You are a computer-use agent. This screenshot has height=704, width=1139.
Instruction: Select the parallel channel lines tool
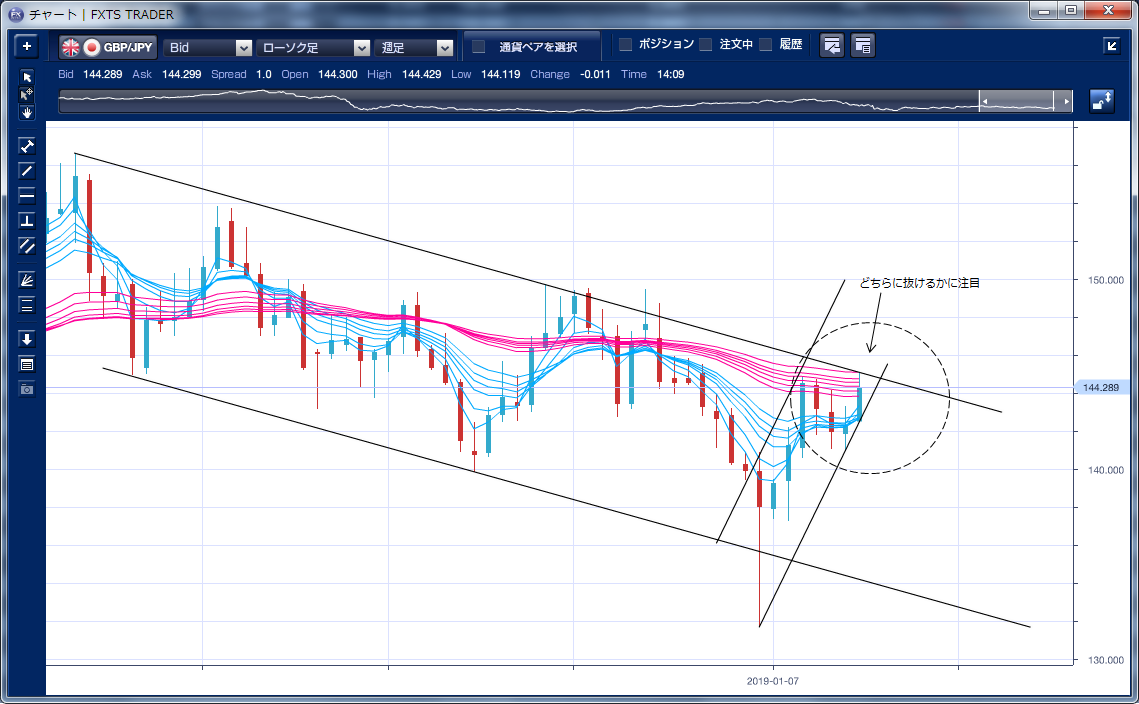tap(27, 245)
